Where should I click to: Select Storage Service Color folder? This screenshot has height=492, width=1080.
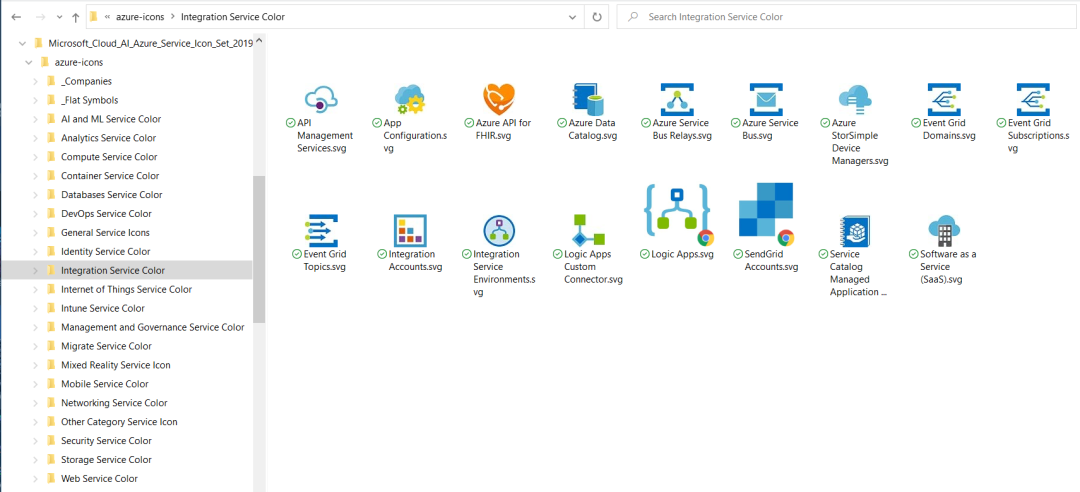click(106, 460)
